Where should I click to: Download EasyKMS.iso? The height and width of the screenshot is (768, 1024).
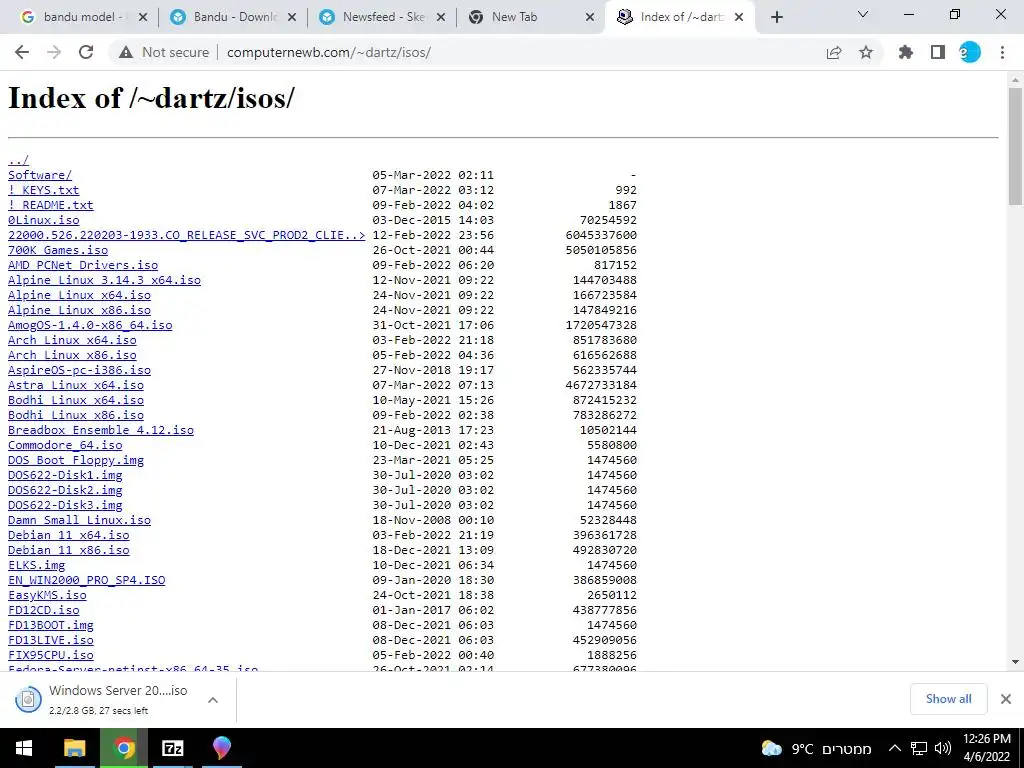(x=47, y=596)
